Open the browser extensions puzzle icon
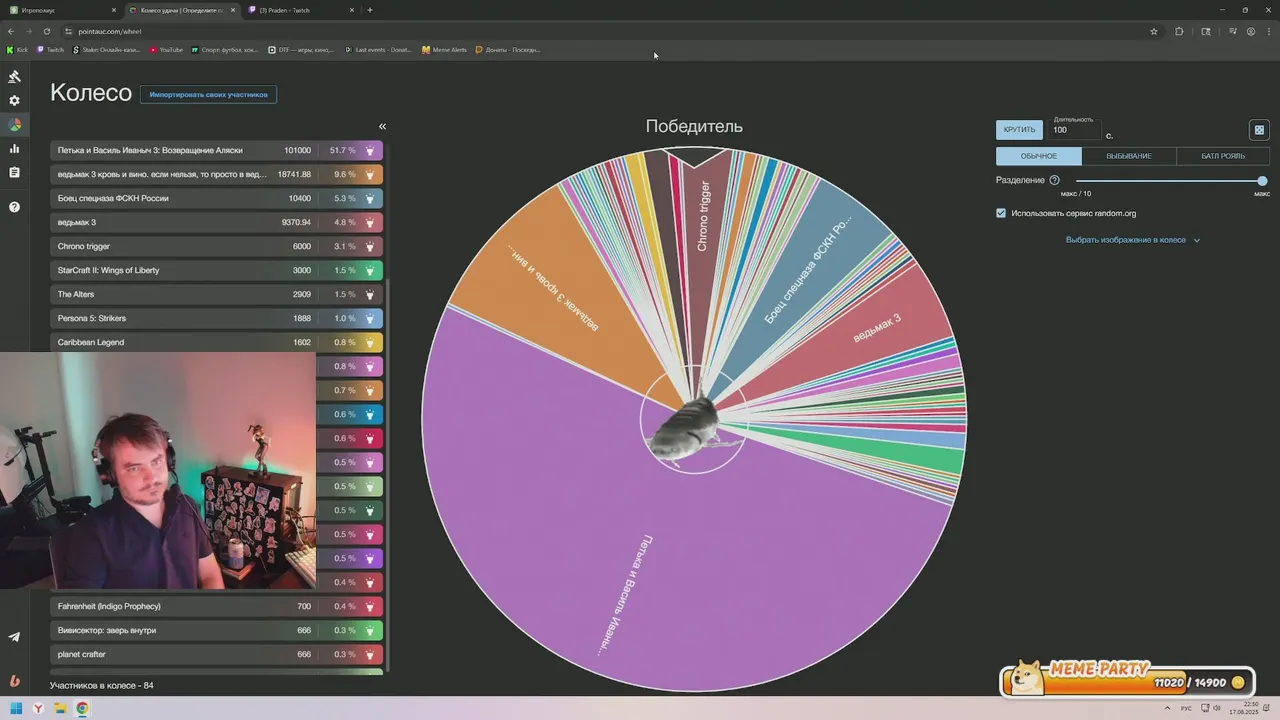The height and width of the screenshot is (720, 1280). pyautogui.click(x=1179, y=31)
